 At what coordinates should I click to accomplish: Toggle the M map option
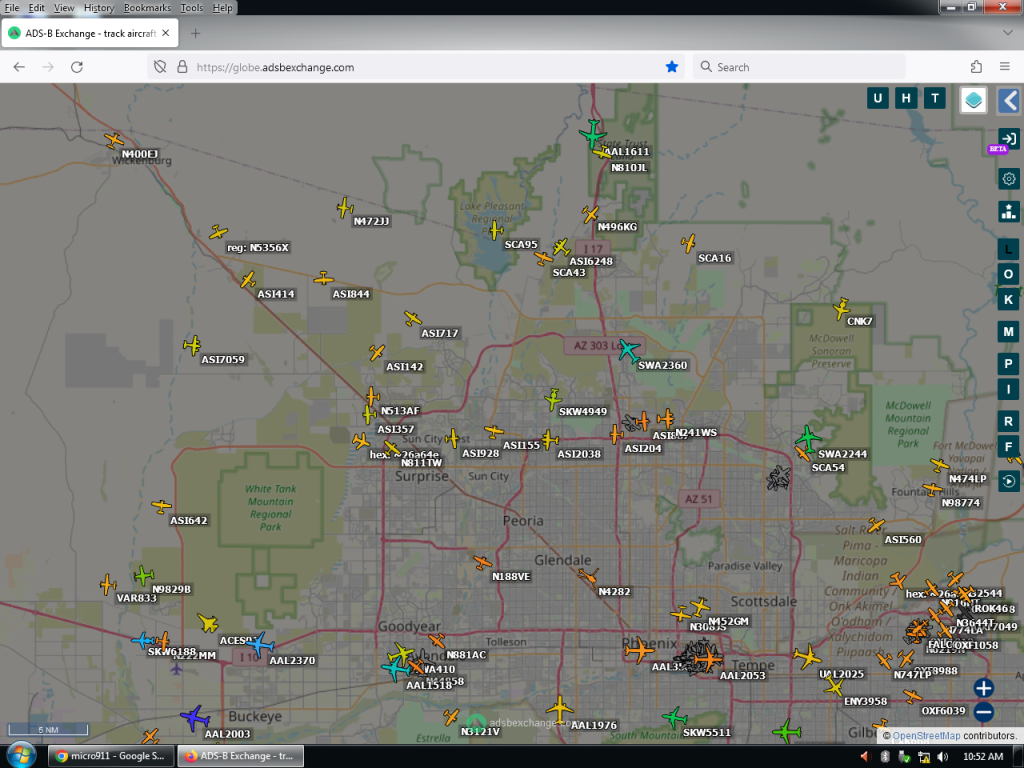click(1008, 332)
